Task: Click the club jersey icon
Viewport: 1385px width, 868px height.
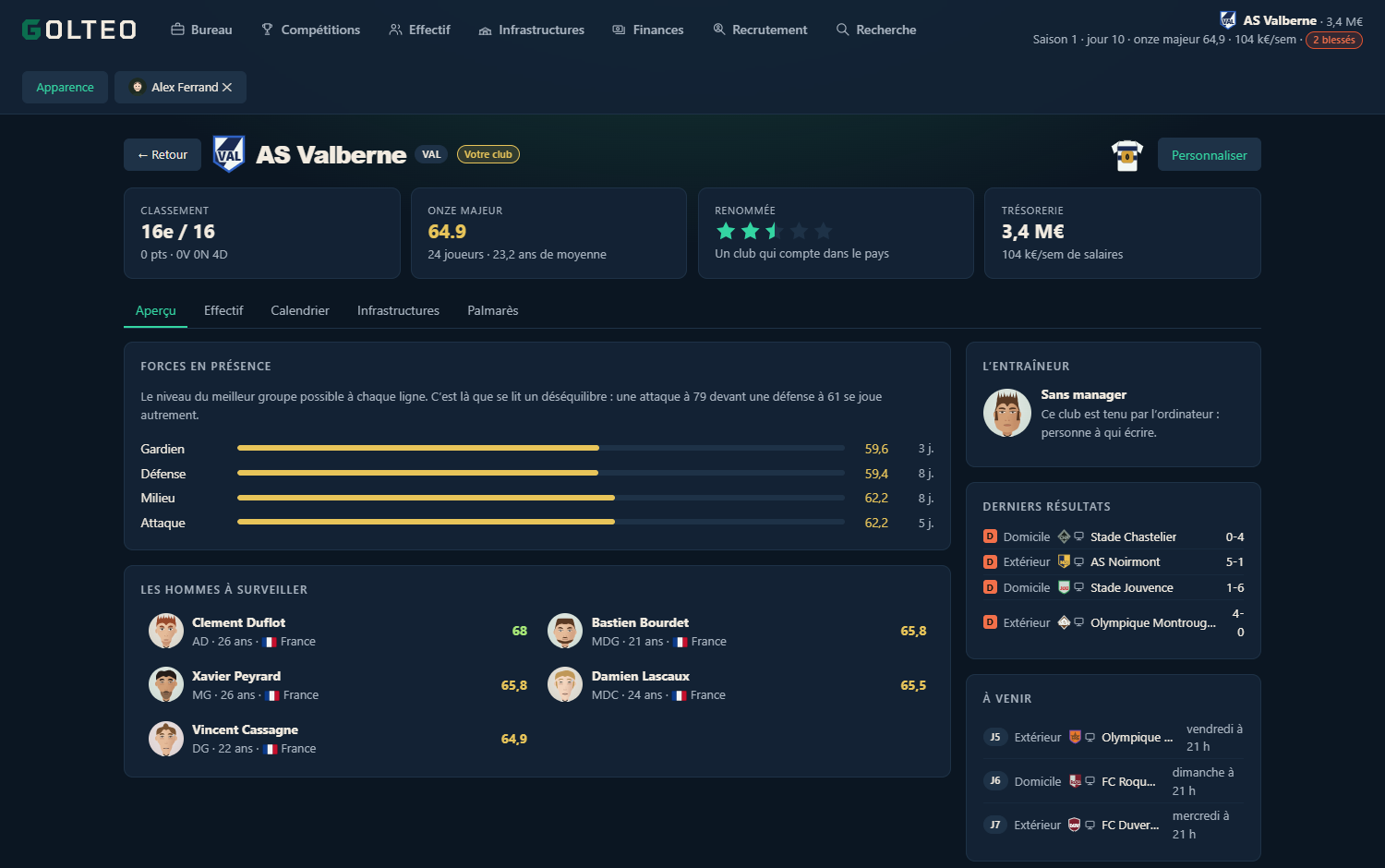Action: [x=1127, y=155]
